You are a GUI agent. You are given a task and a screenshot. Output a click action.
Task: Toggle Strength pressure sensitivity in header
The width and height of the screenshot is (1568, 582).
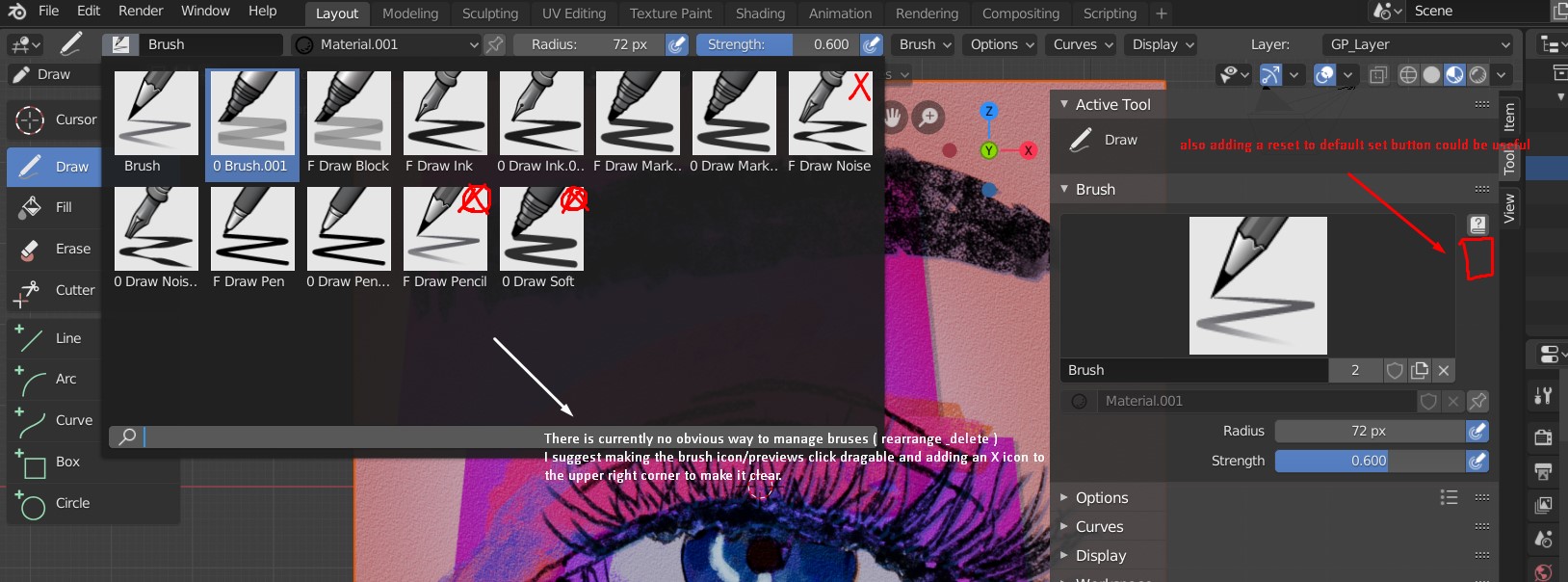click(872, 44)
